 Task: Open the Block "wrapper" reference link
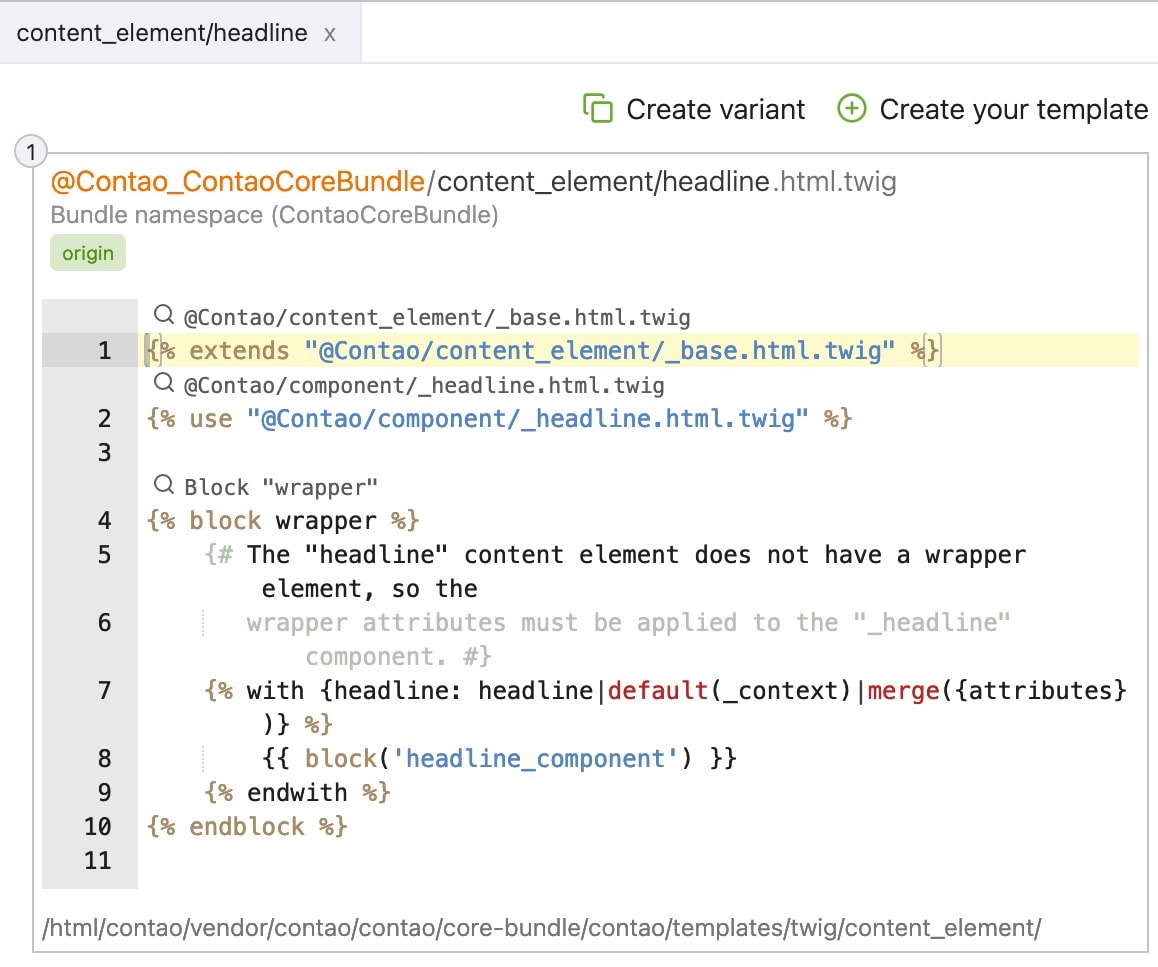pyautogui.click(x=281, y=487)
